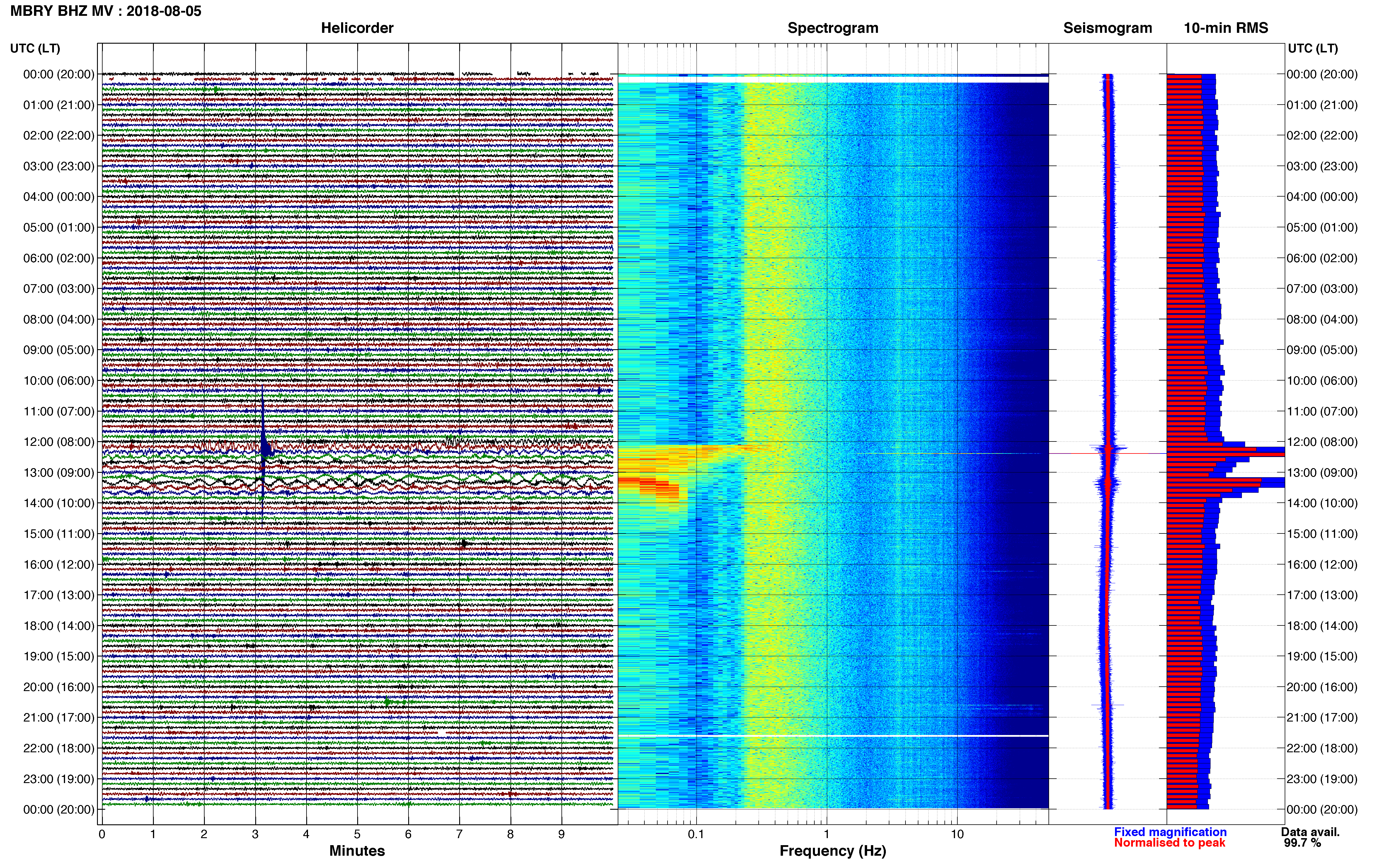Image resolution: width=1389 pixels, height=868 pixels.
Task: Click the right '03:00 (23:00)' time label
Action: coord(1322,166)
